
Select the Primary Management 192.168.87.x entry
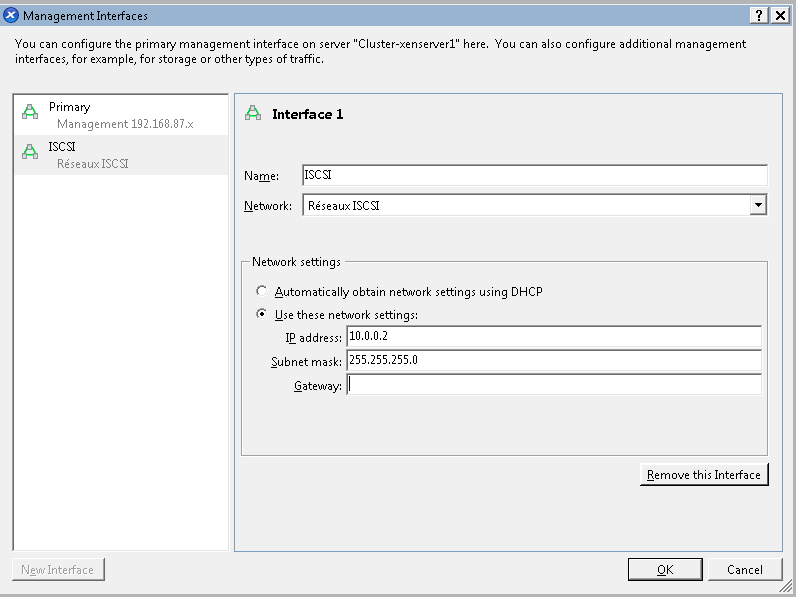click(x=121, y=115)
